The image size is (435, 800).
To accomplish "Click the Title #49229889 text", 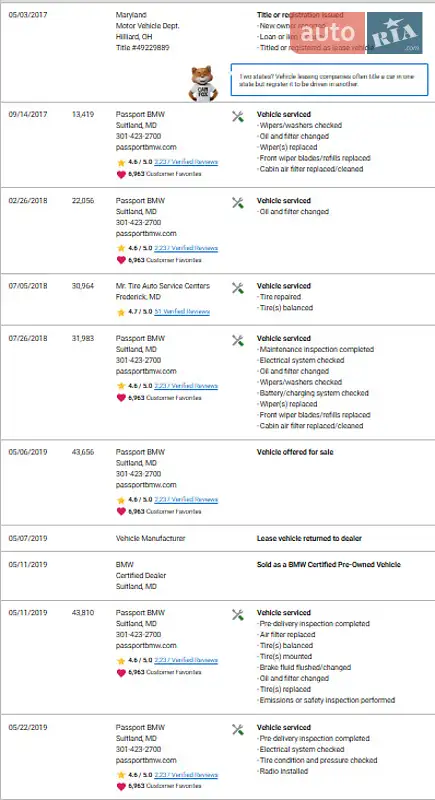I will pyautogui.click(x=143, y=48).
